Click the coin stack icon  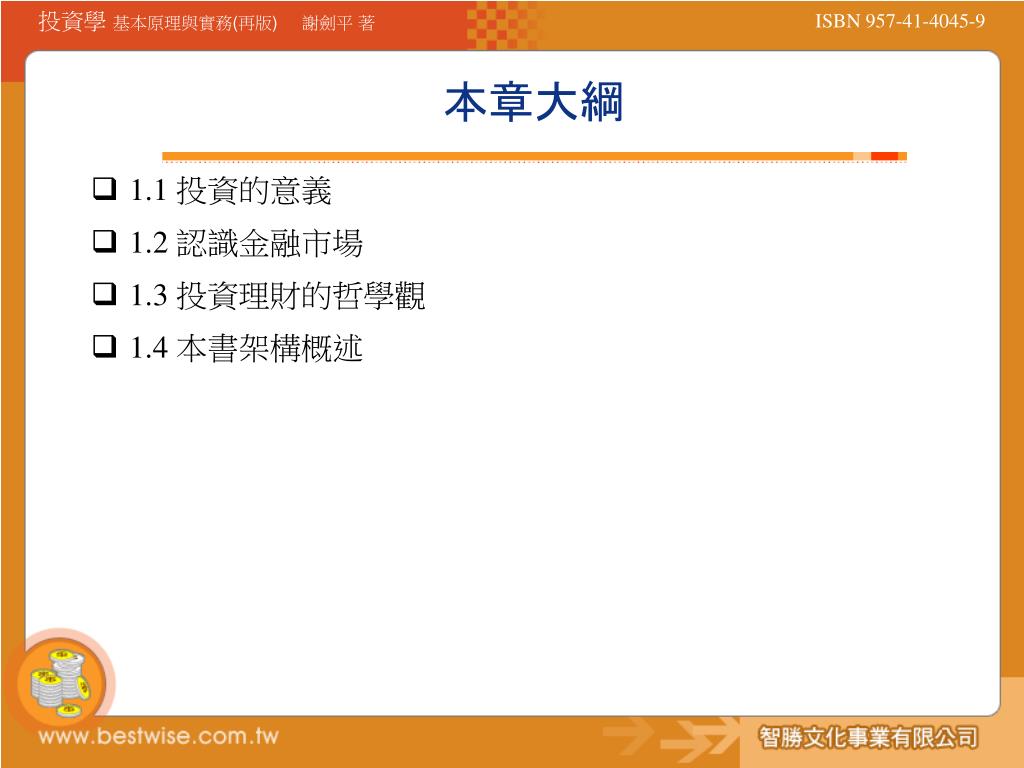pos(61,682)
